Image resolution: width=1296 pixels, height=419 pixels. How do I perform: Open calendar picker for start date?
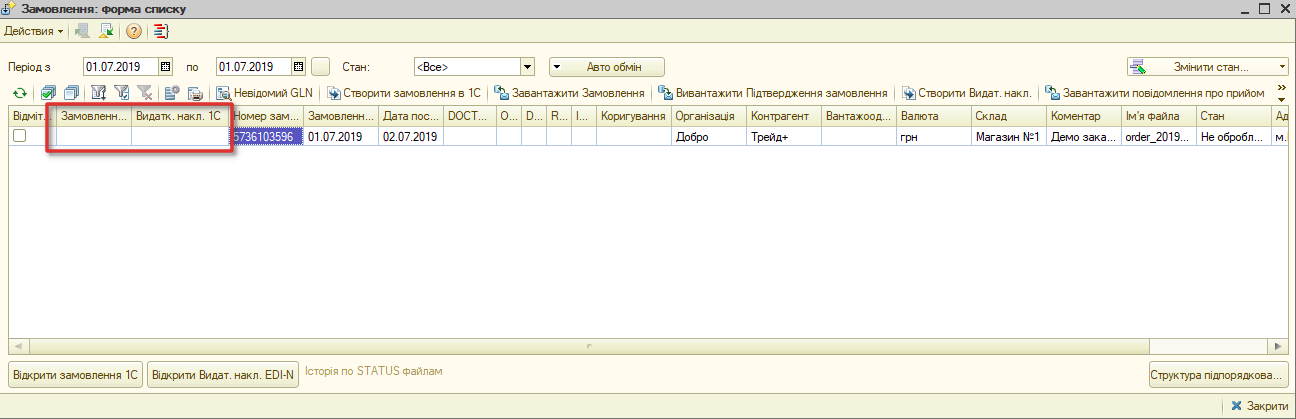click(x=166, y=67)
